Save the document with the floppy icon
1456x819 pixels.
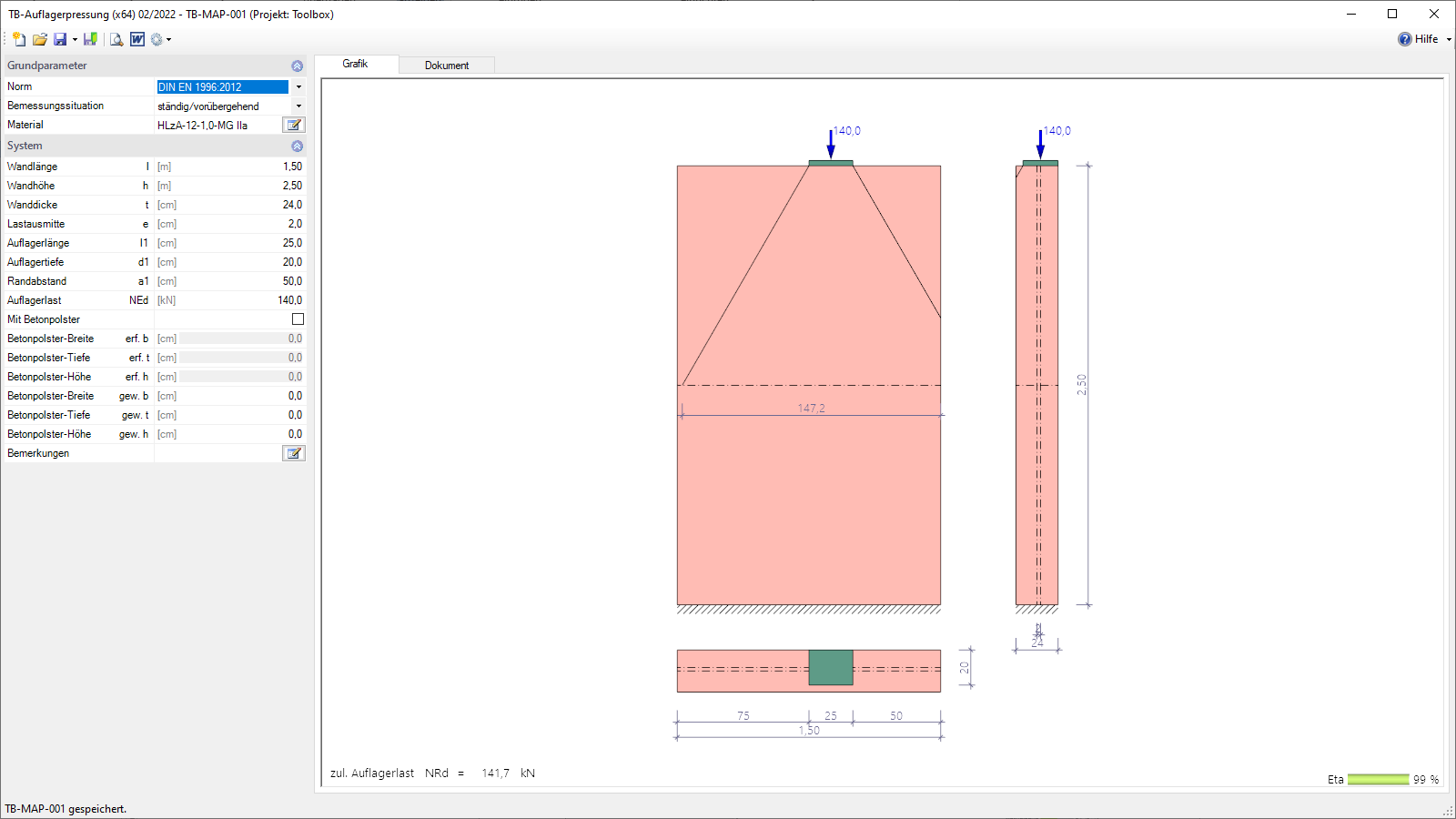coord(60,39)
